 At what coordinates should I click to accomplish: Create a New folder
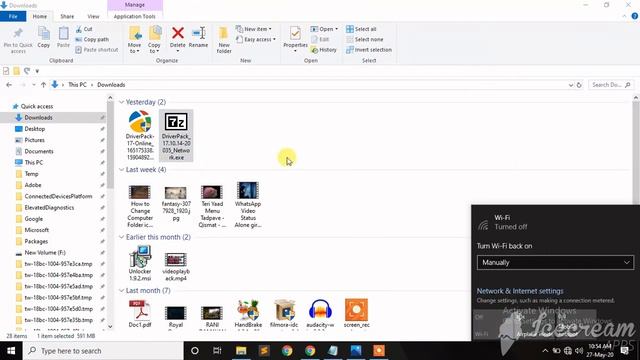224,40
